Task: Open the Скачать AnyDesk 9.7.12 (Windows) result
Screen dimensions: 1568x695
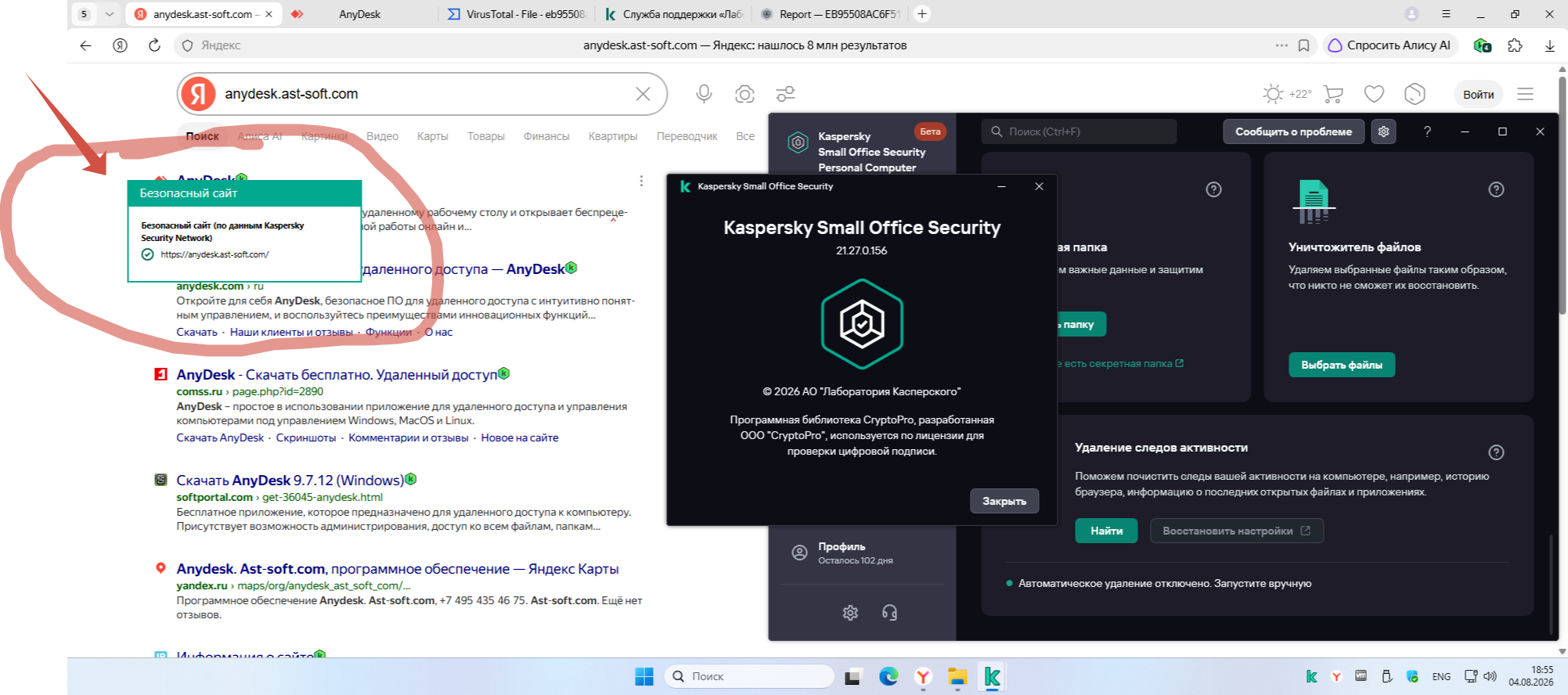Action: (290, 480)
